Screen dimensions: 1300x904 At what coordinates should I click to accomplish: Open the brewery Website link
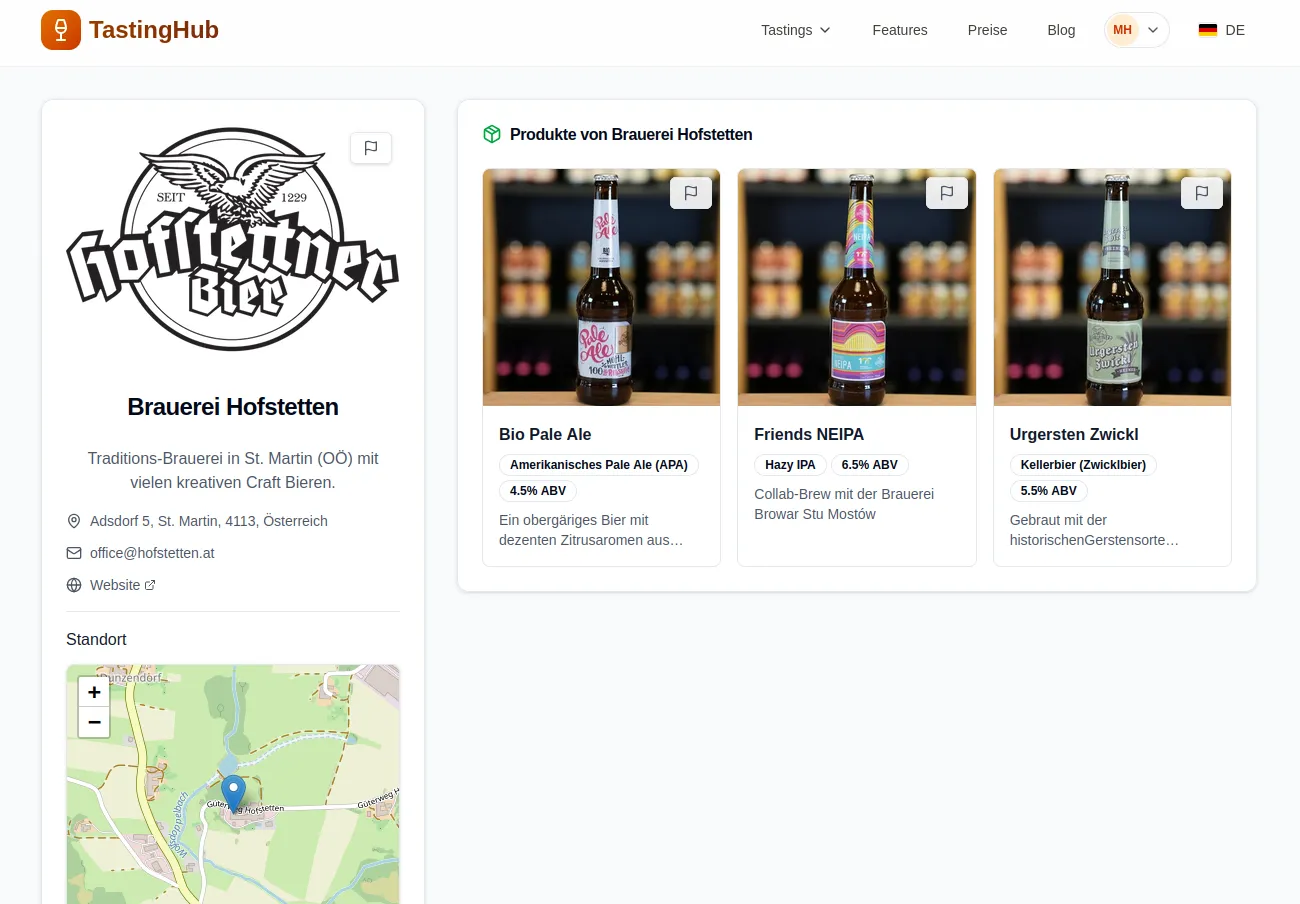point(116,584)
